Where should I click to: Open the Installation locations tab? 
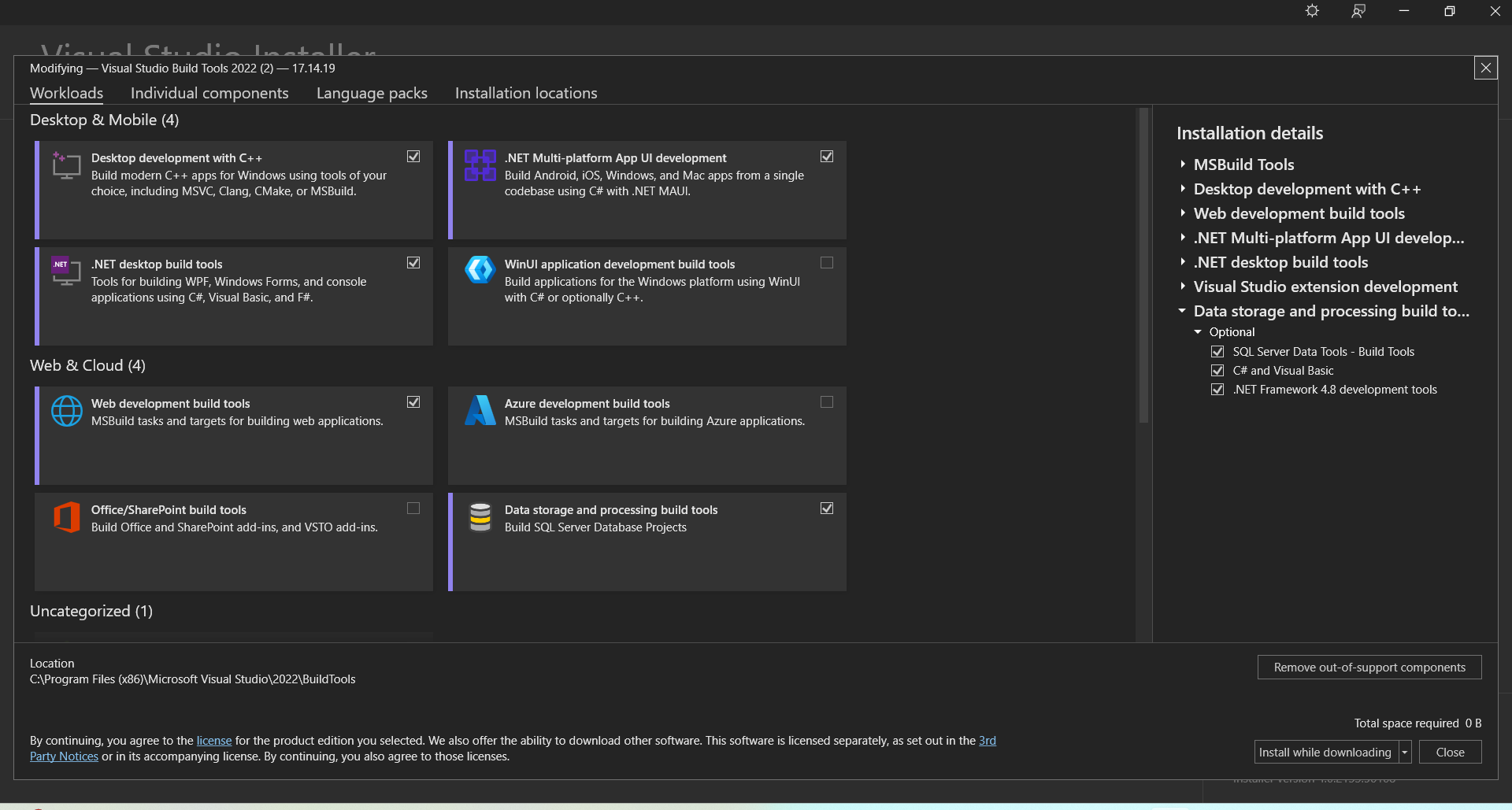click(x=526, y=93)
